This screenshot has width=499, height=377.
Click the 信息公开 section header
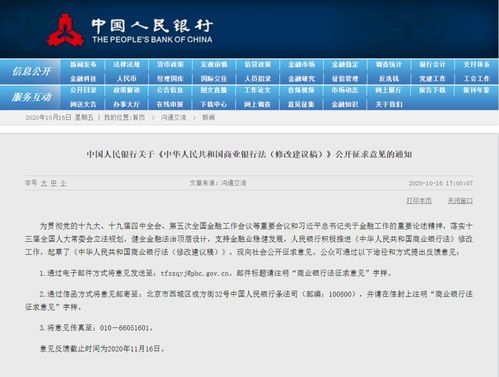(31, 71)
